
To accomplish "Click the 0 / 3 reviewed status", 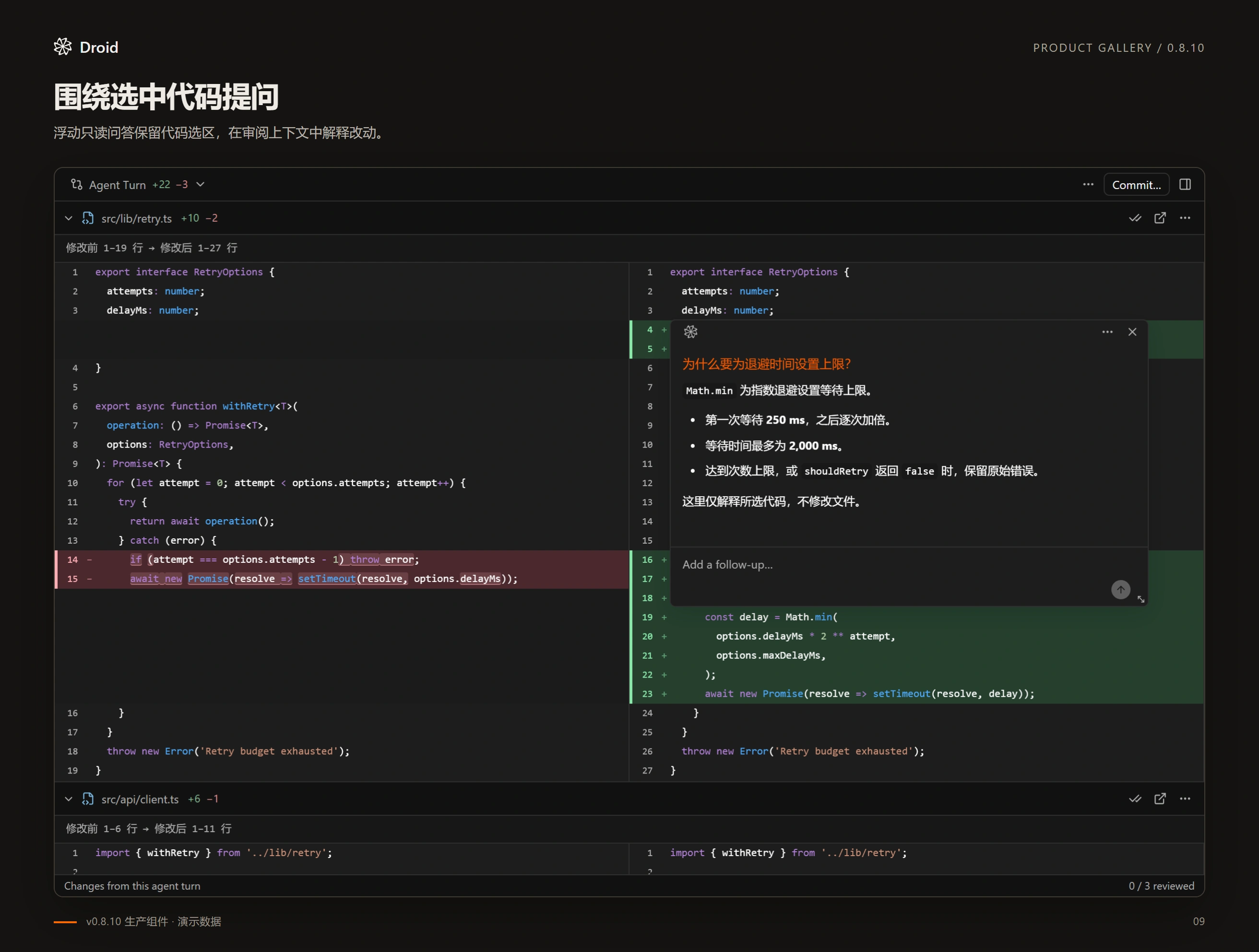I will (1161, 886).
